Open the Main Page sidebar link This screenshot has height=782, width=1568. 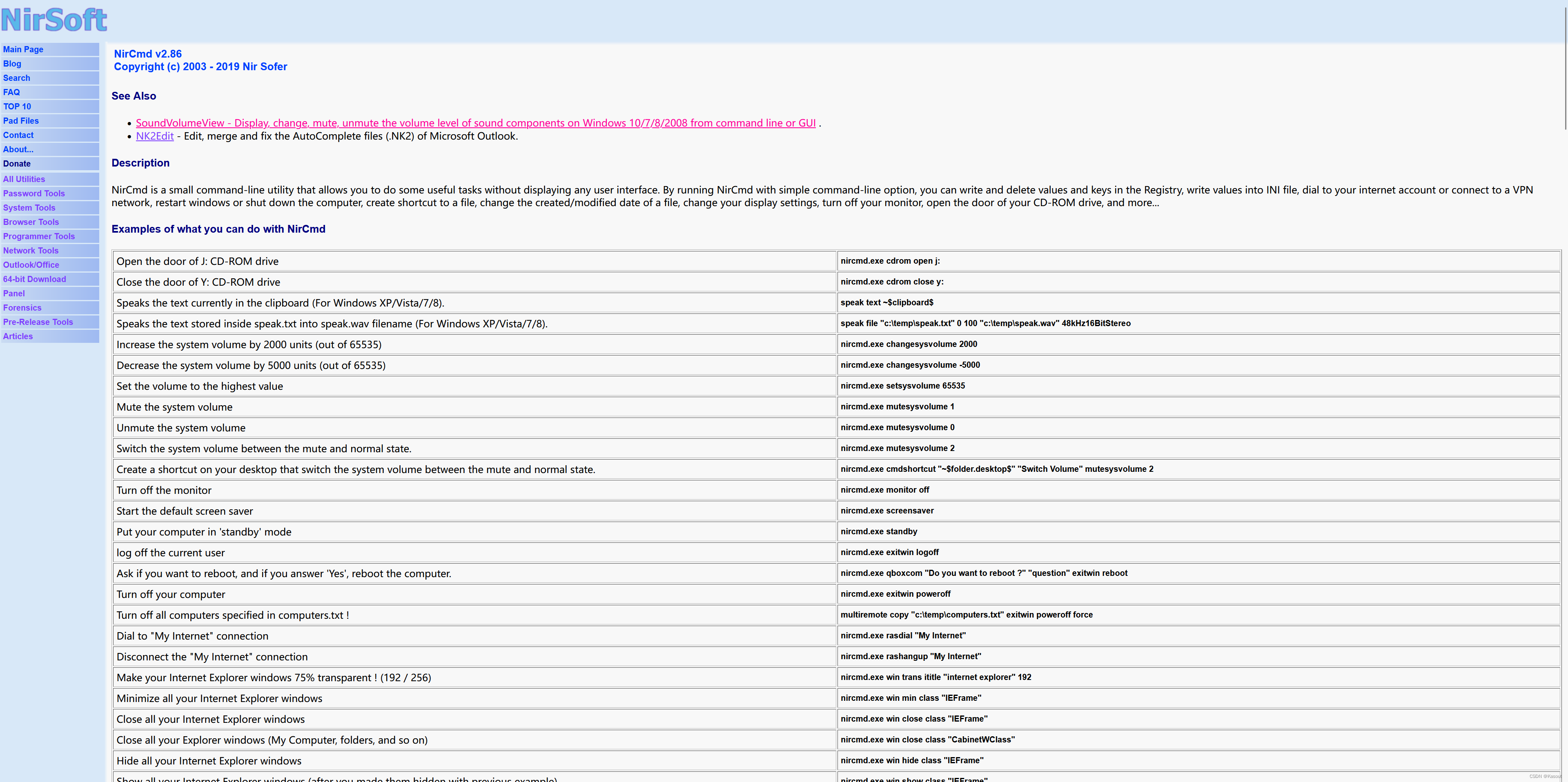click(23, 49)
